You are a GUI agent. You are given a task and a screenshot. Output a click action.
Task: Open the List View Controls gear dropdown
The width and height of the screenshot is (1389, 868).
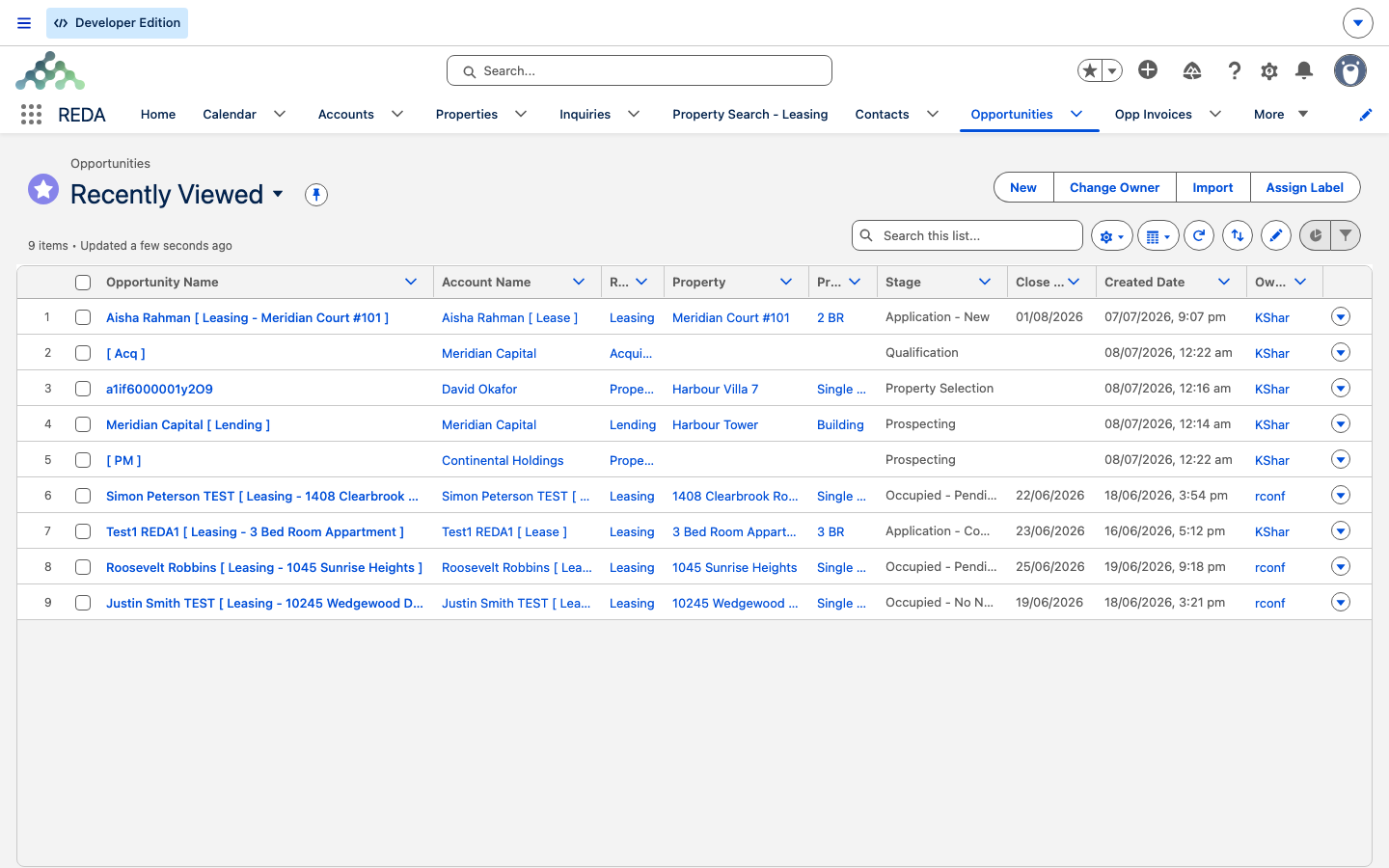coord(1112,235)
